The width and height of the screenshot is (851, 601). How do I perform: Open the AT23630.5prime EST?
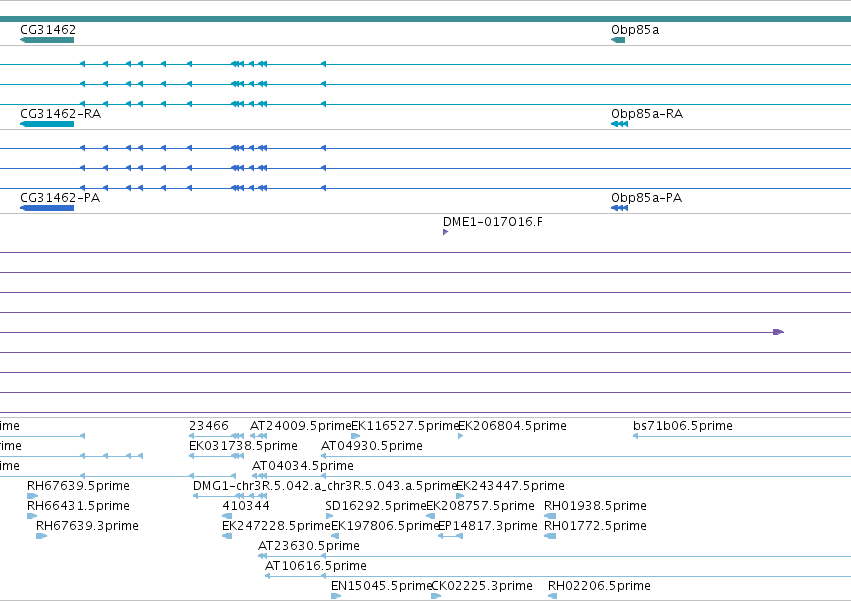(554, 556)
